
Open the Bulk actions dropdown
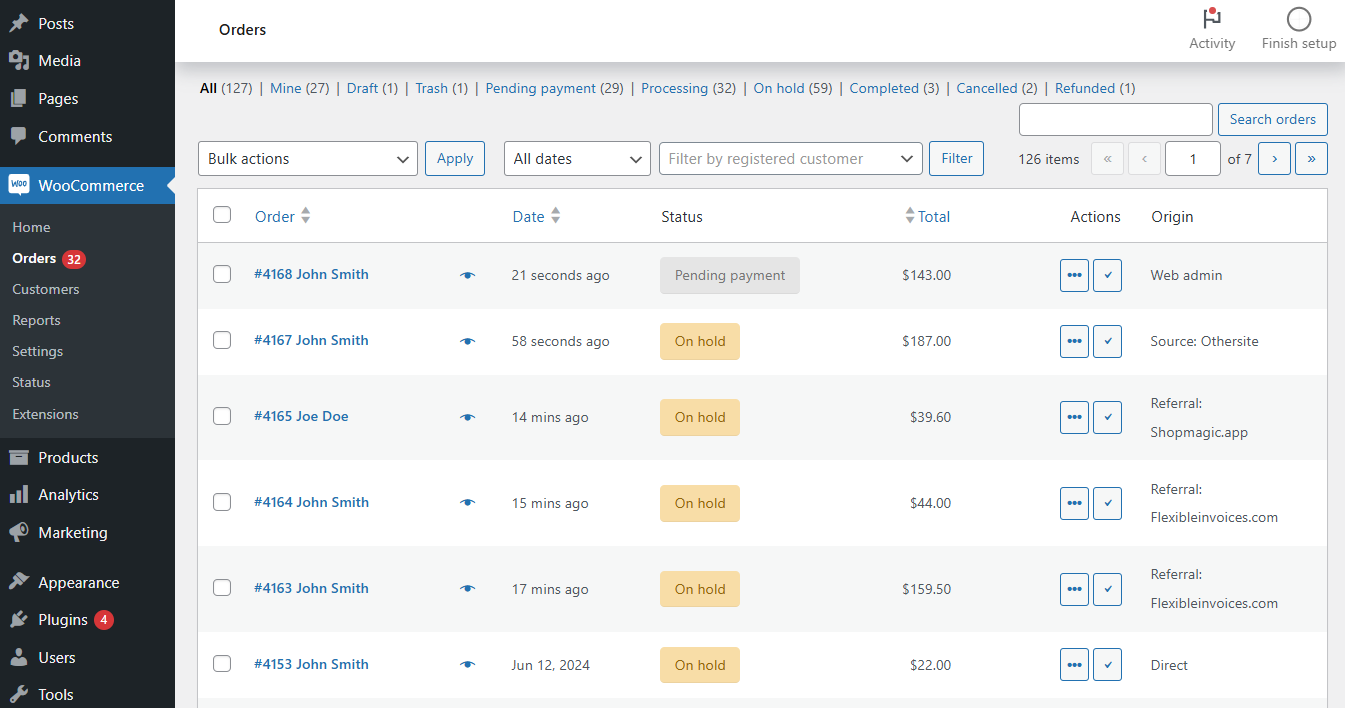coord(308,158)
